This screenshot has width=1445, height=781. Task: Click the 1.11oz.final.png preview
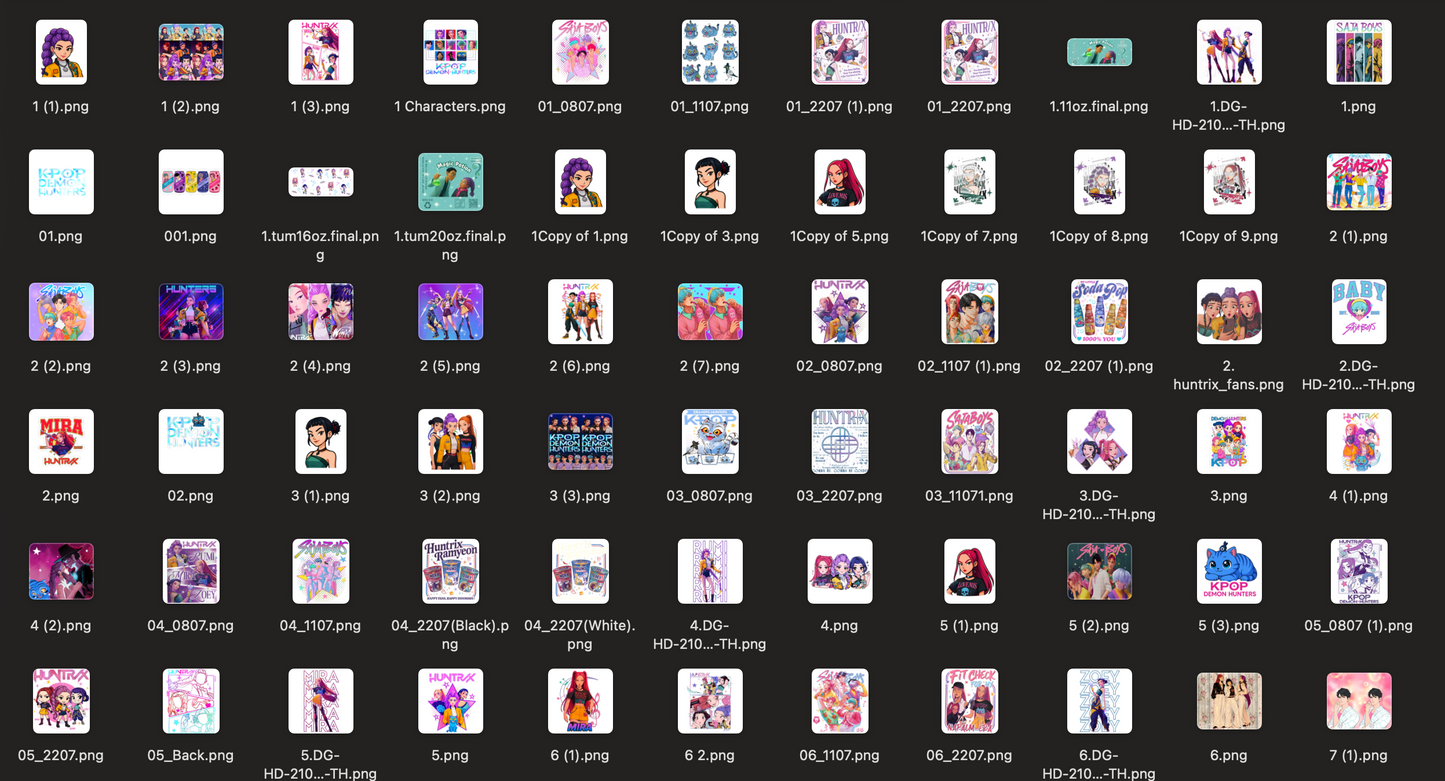(x=1099, y=52)
